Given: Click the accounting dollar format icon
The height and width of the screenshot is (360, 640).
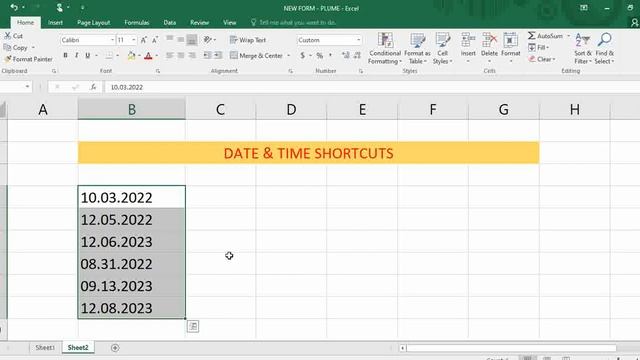Looking at the screenshot, I should [302, 55].
